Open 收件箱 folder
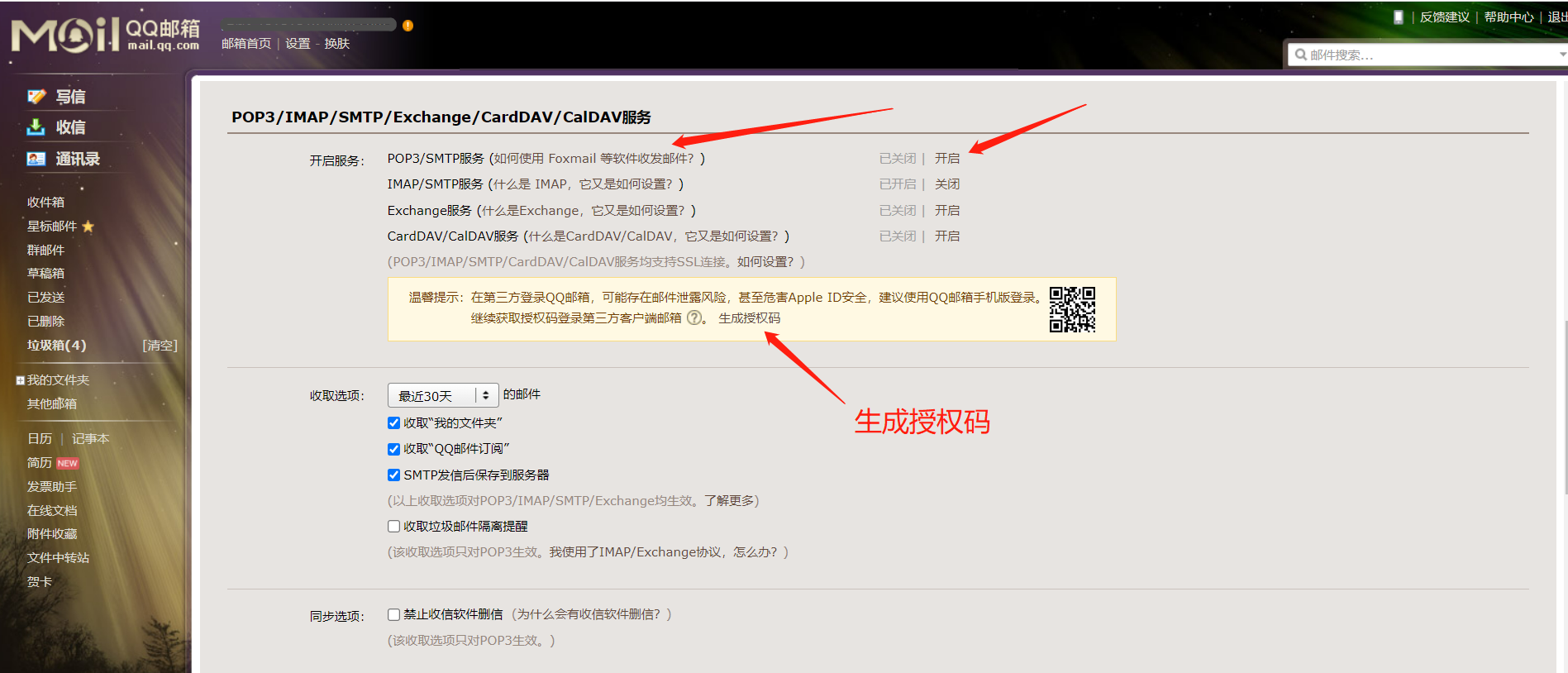Viewport: 1568px width, 673px height. (x=45, y=203)
